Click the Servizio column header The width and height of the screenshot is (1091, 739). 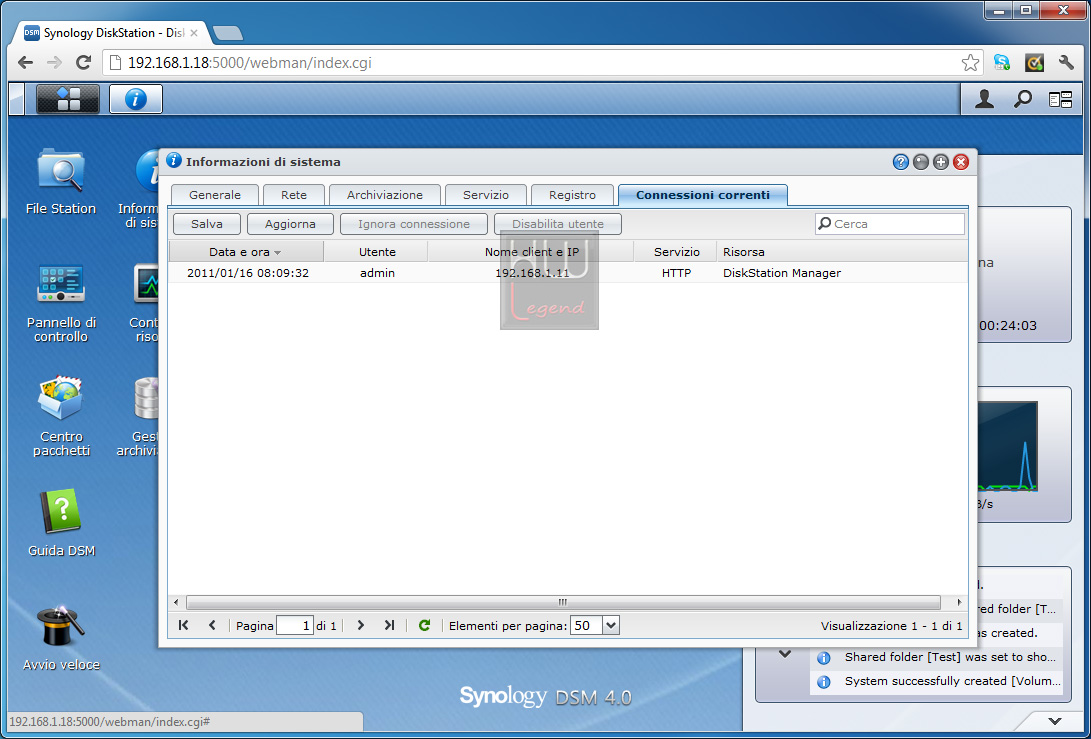(676, 252)
